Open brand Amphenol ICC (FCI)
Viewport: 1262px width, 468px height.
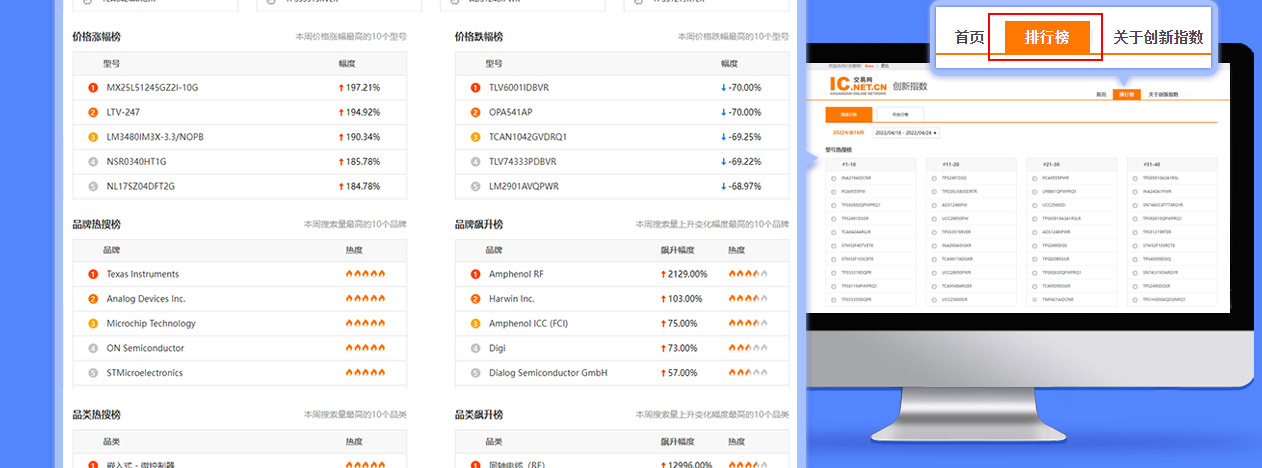click(528, 323)
